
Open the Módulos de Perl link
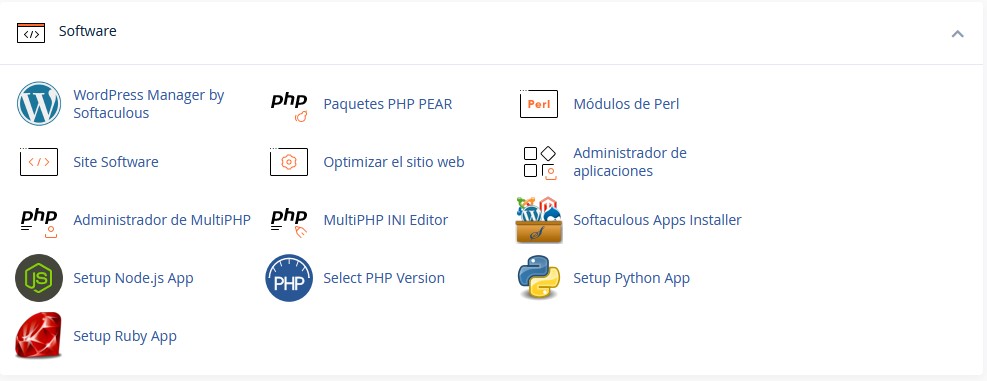click(626, 104)
